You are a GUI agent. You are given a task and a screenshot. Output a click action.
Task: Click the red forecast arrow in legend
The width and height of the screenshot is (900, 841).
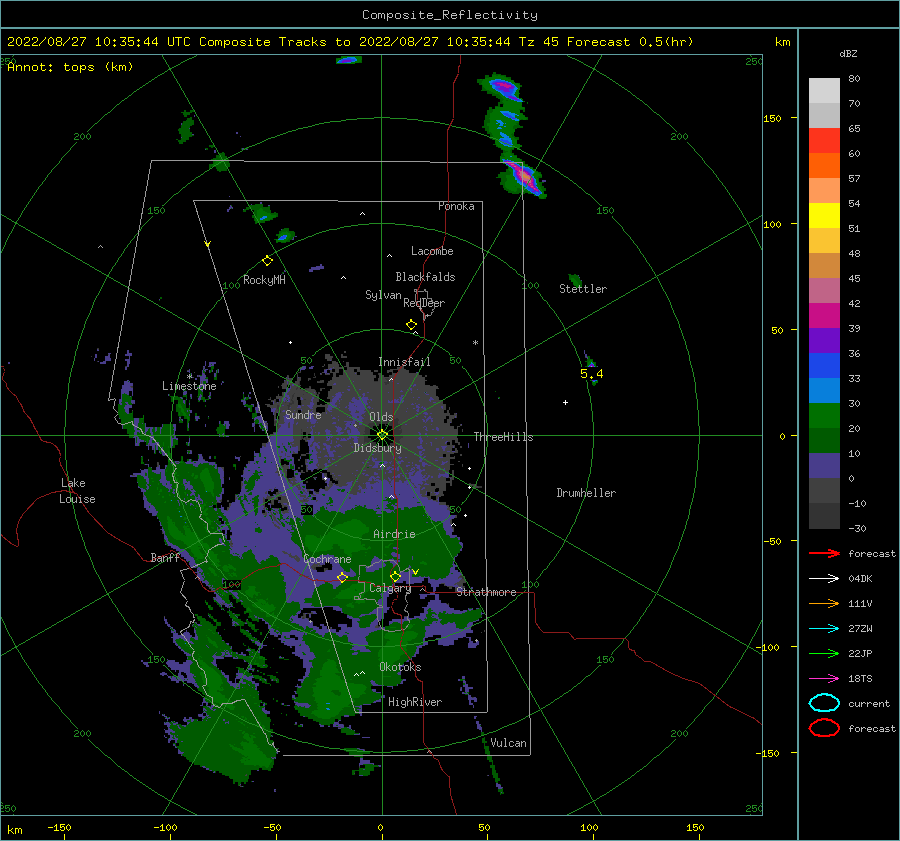(x=824, y=553)
